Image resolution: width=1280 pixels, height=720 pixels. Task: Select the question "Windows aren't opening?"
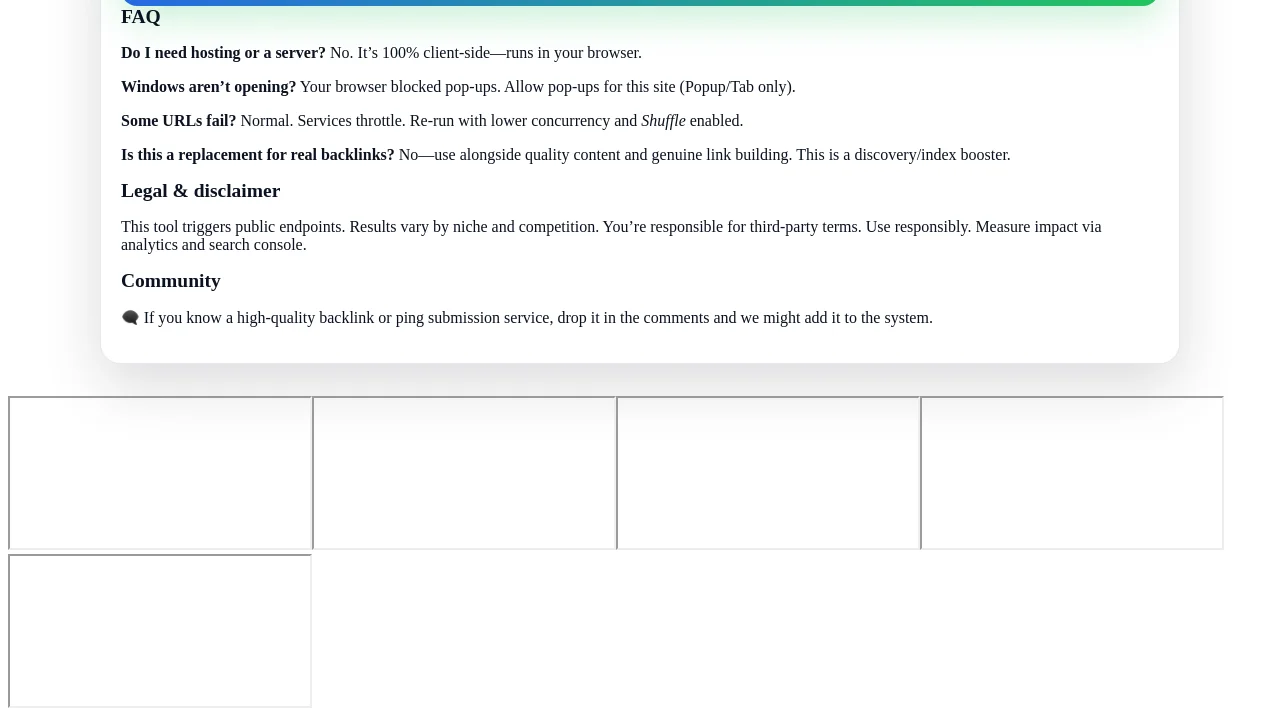(x=208, y=87)
